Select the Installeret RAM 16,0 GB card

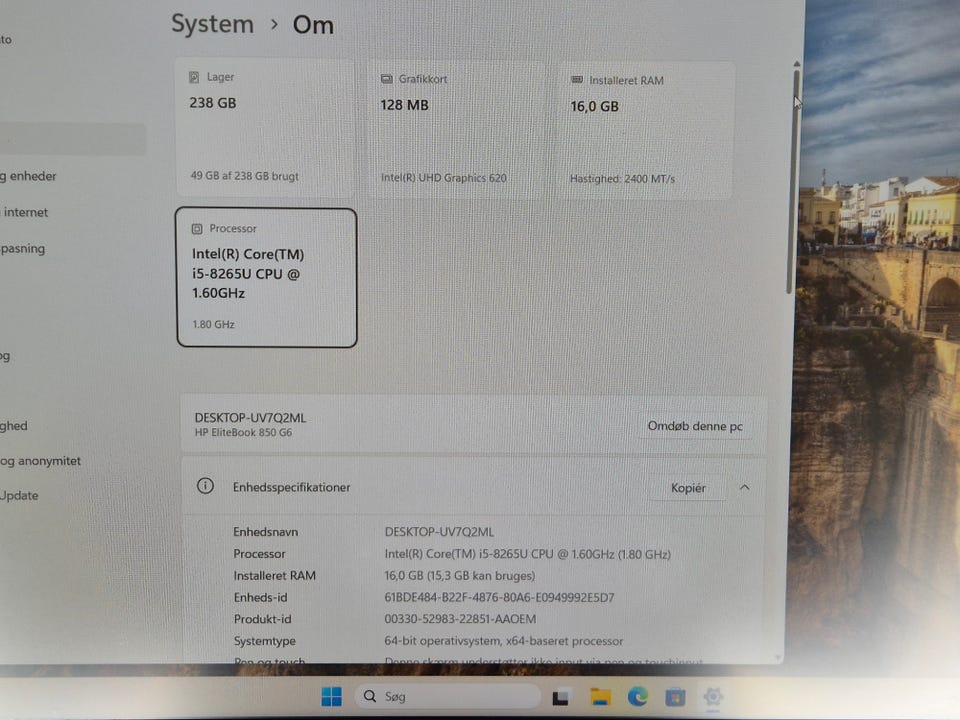coord(646,130)
